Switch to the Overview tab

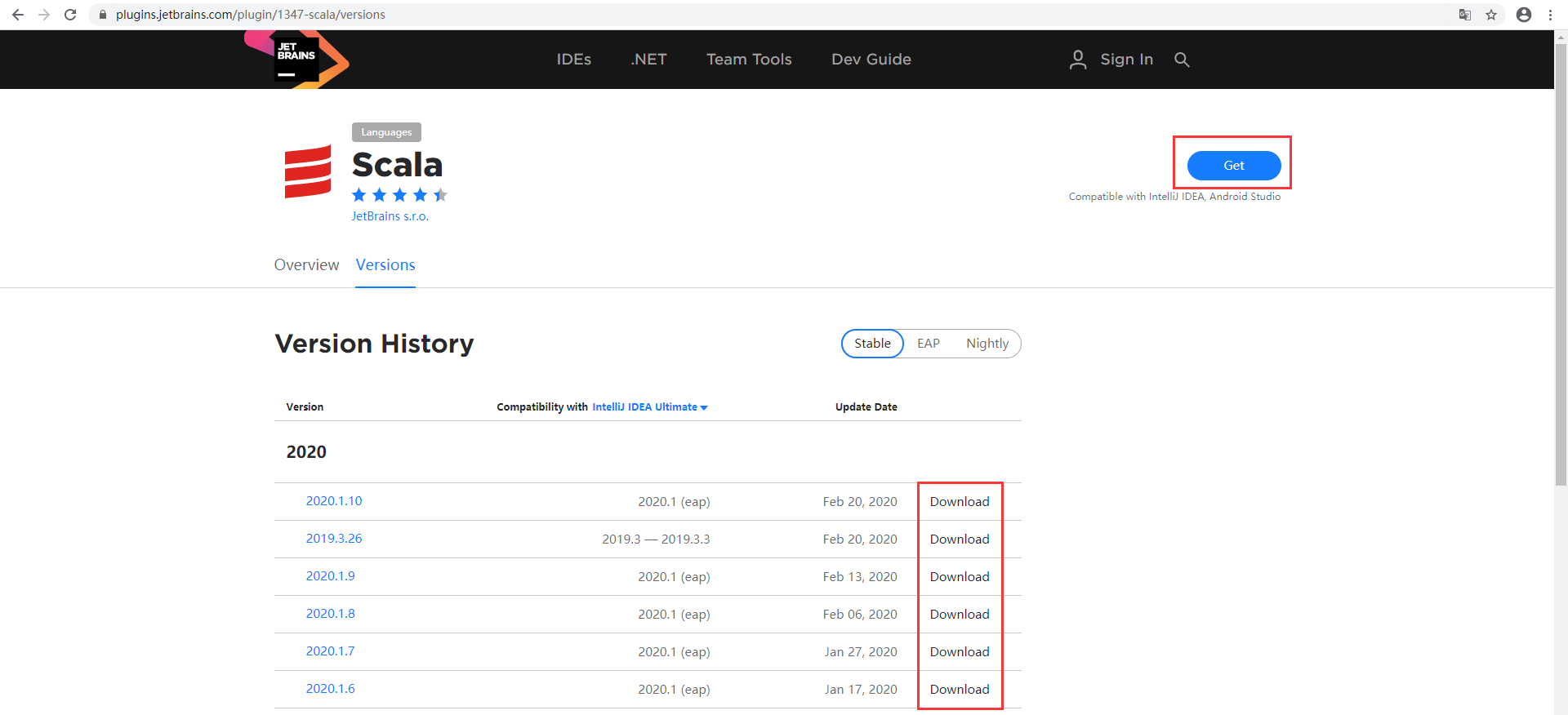[306, 265]
